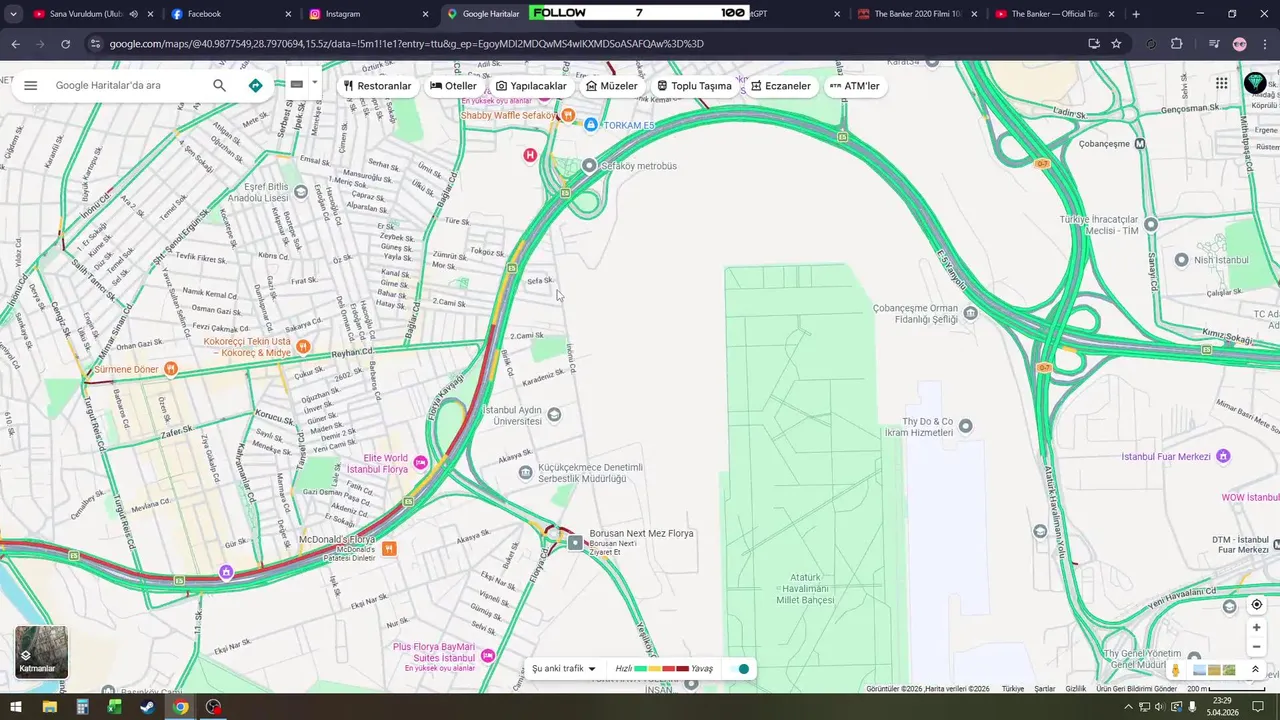1280x720 pixels.
Task: Adjust volume from the speaker tray icon
Action: pyautogui.click(x=1159, y=707)
